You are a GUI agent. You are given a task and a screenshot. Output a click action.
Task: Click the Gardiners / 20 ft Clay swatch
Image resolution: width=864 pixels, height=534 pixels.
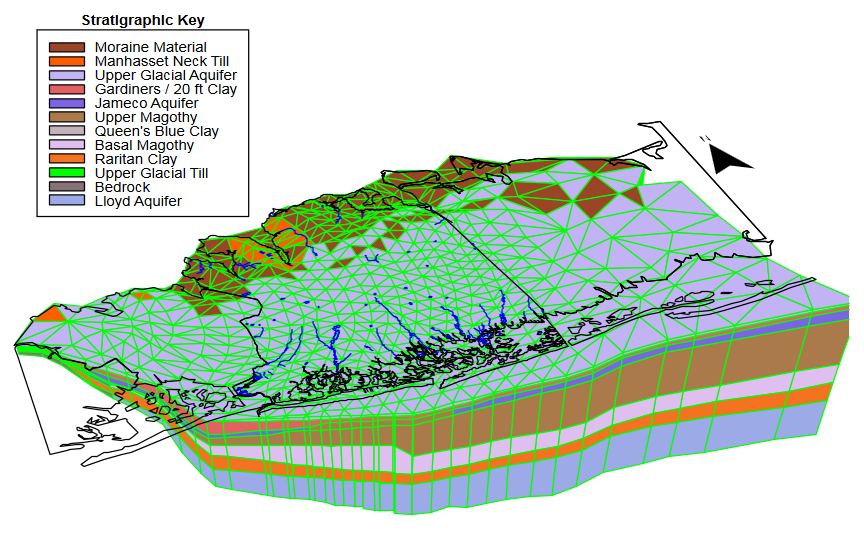[67, 89]
